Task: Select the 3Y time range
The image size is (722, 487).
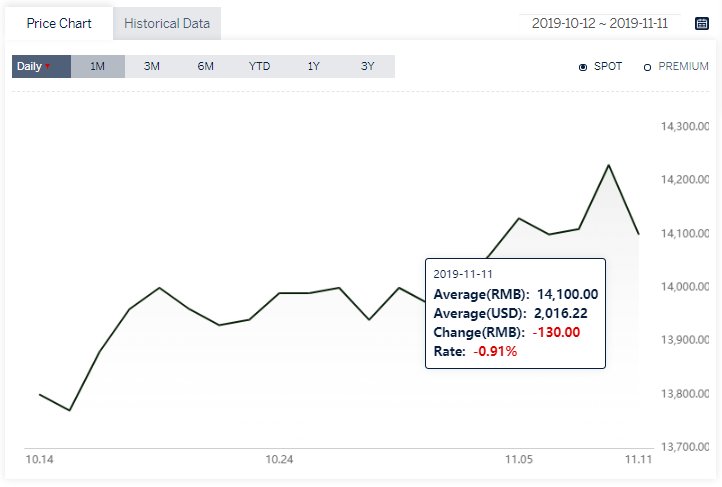Action: [x=367, y=66]
